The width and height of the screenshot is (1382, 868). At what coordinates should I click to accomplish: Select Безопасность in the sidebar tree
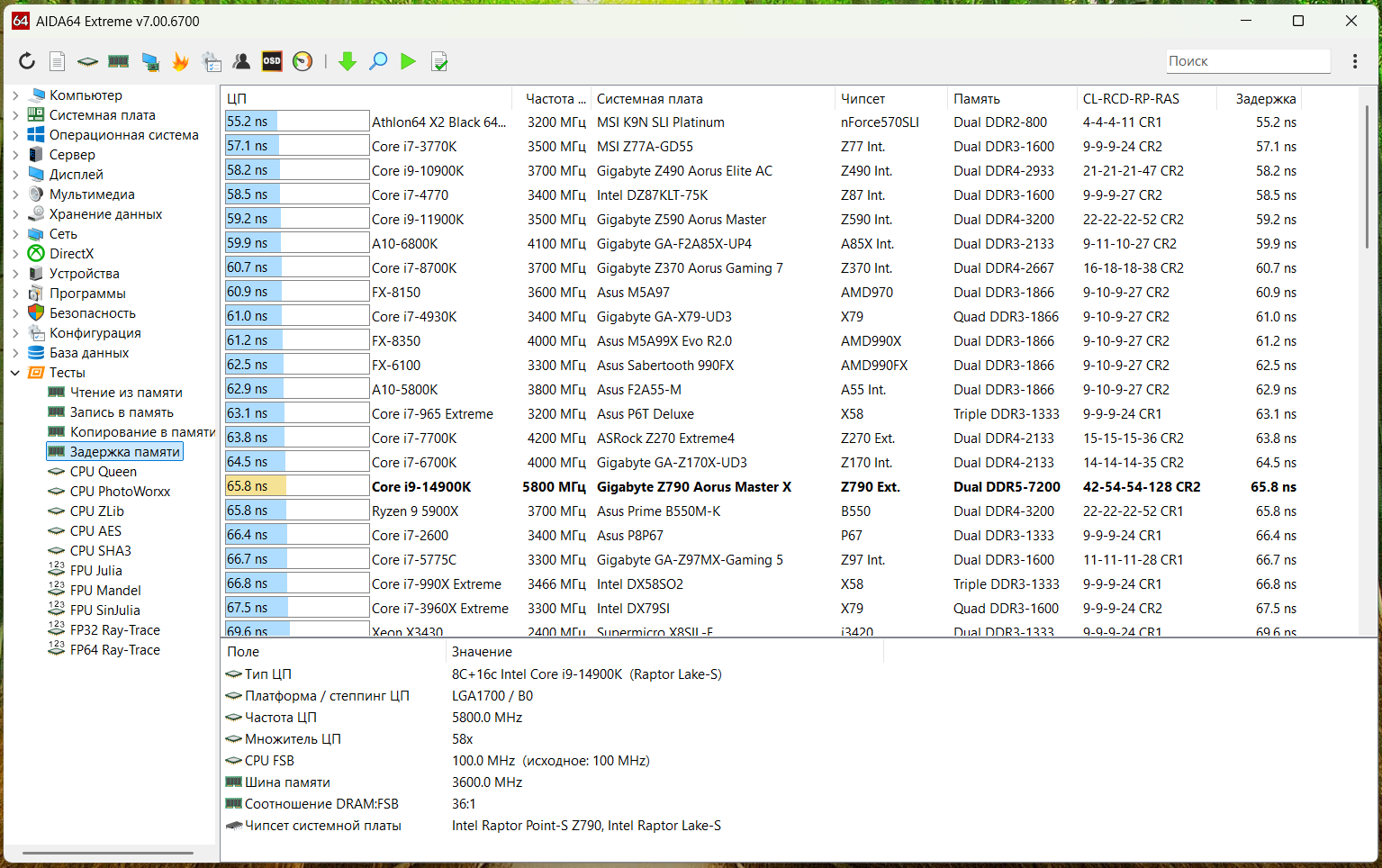(92, 313)
